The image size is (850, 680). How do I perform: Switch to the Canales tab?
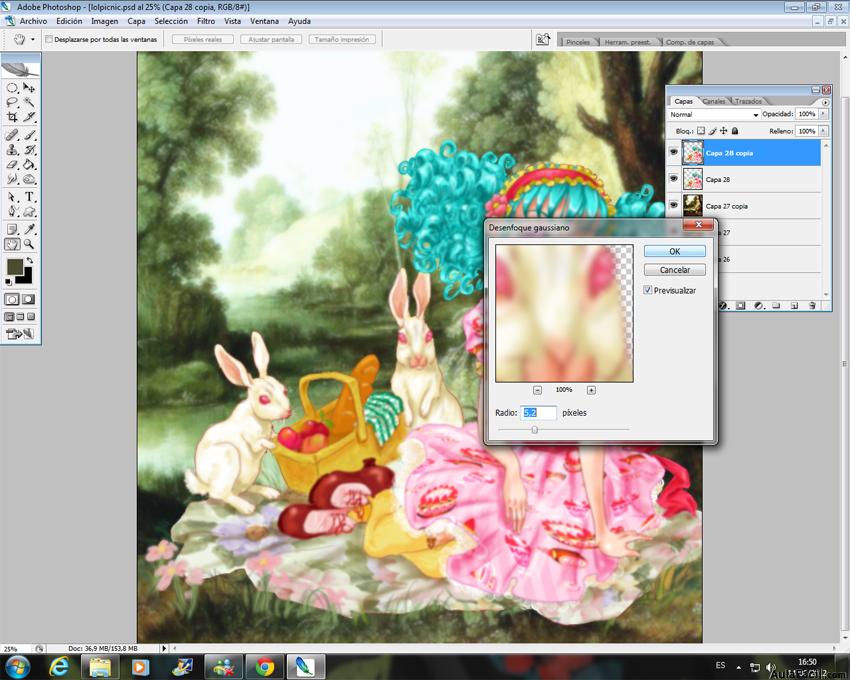(713, 101)
